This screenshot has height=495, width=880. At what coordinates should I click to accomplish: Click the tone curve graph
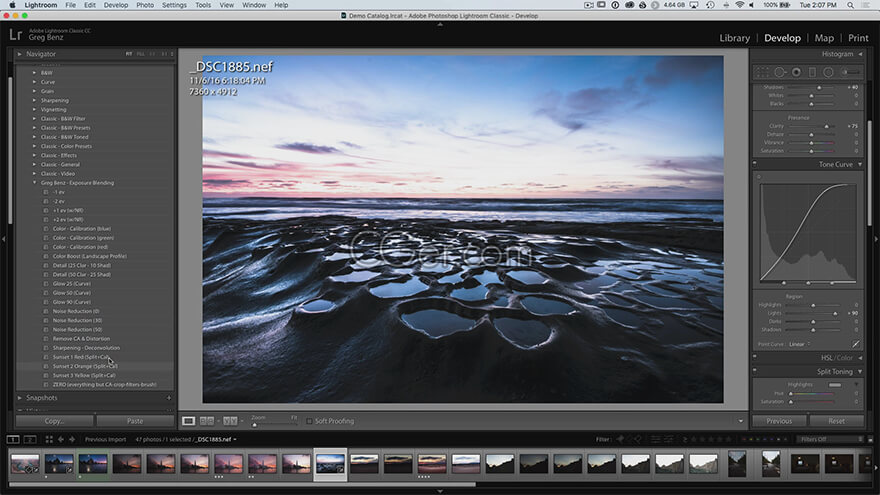click(x=808, y=233)
